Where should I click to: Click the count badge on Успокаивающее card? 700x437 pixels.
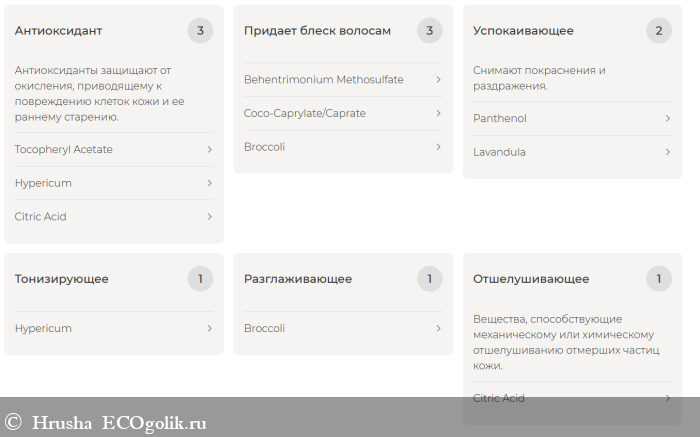[x=658, y=31]
